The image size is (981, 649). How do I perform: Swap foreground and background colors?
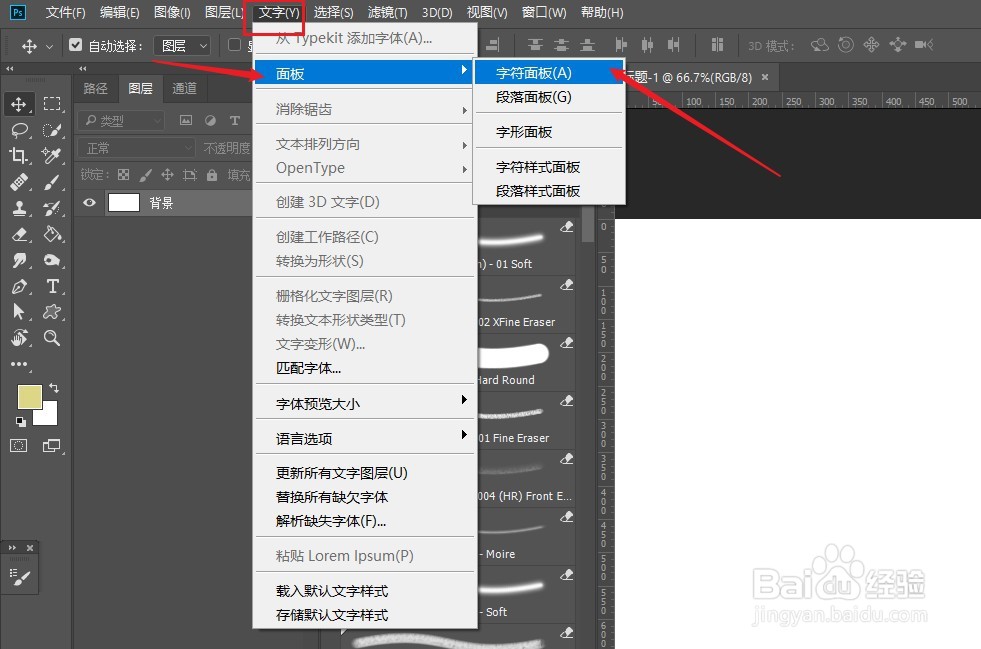(x=54, y=388)
